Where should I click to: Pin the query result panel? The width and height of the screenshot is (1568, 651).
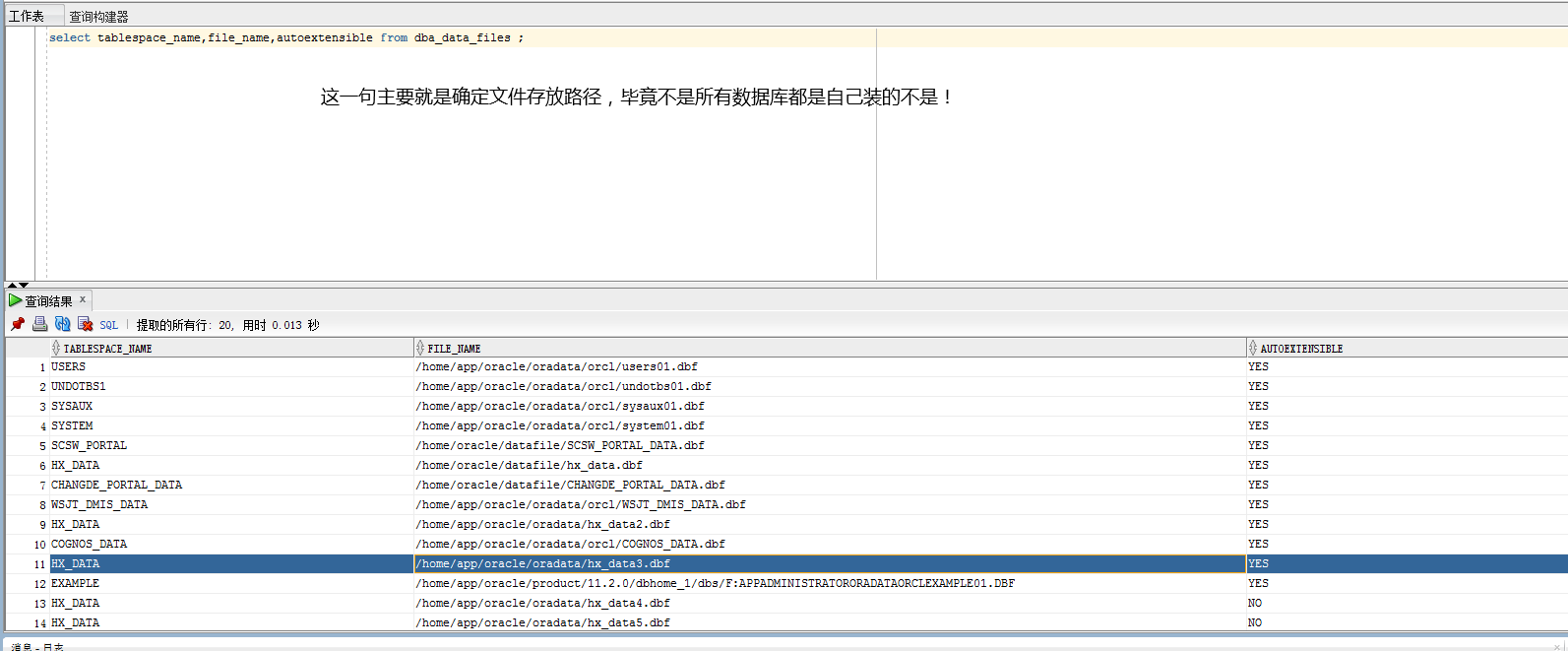tap(18, 324)
